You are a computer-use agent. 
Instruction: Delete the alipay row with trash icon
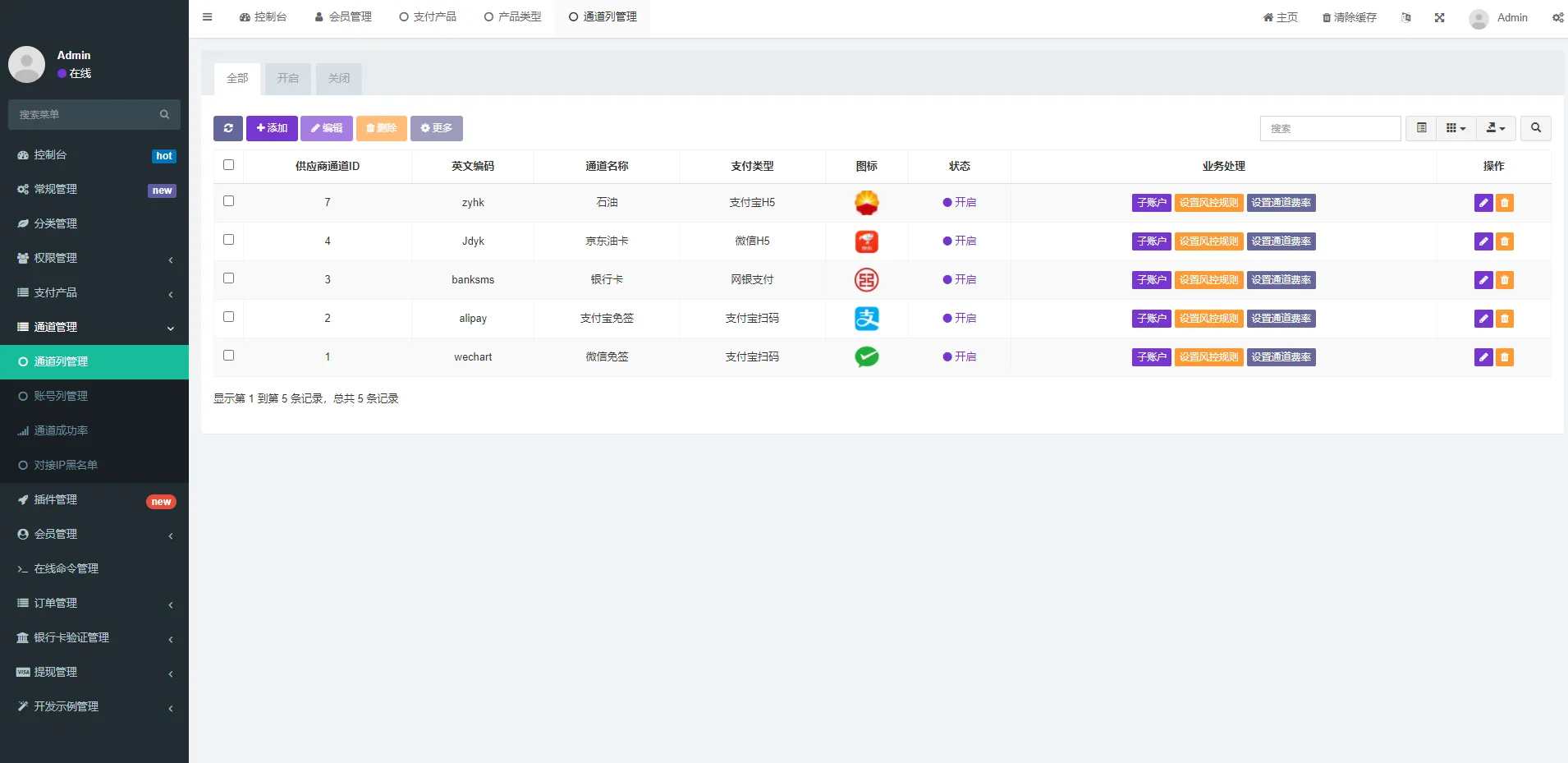point(1505,319)
